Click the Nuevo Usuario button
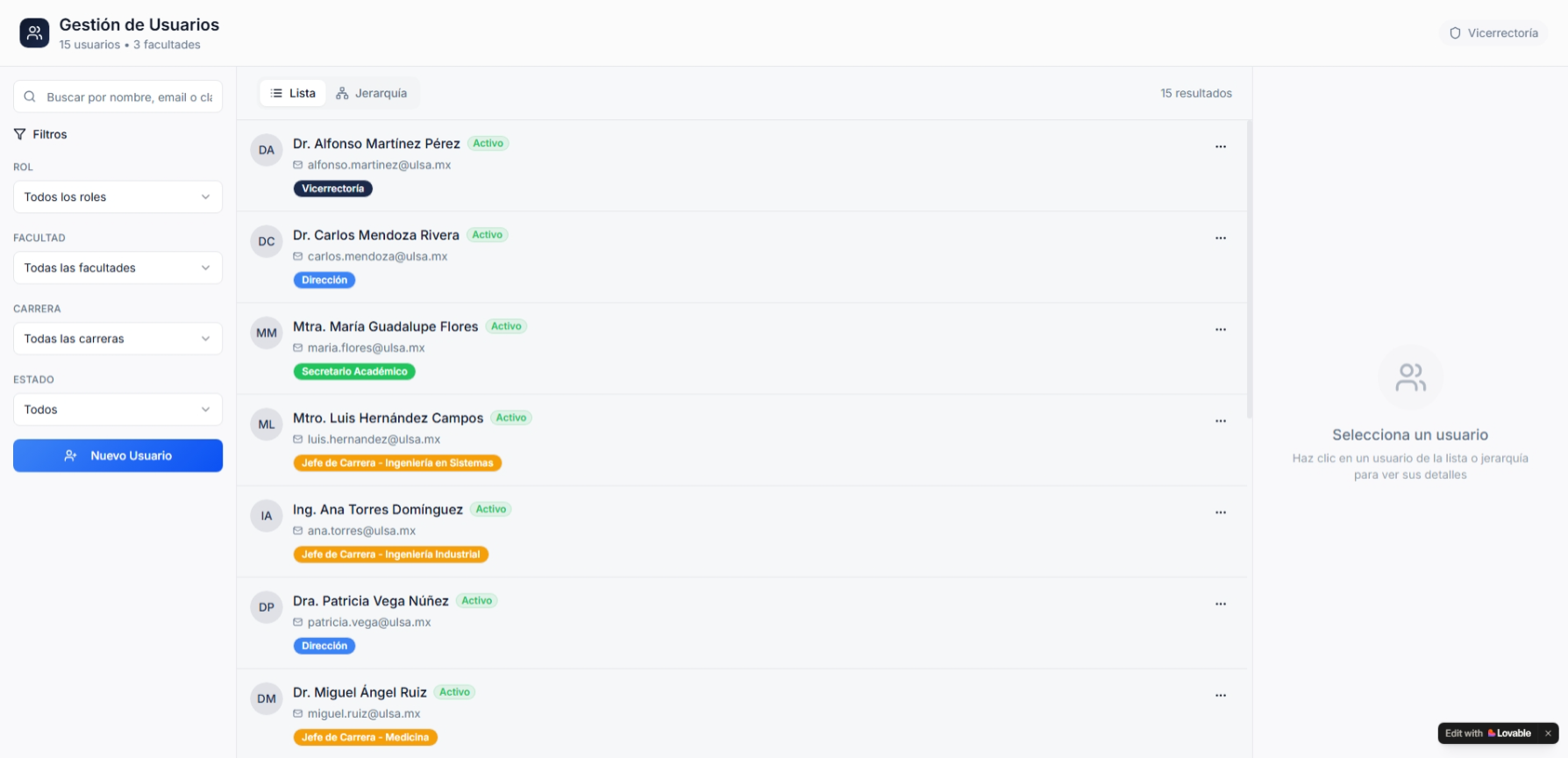This screenshot has height=758, width=1568. coord(118,456)
